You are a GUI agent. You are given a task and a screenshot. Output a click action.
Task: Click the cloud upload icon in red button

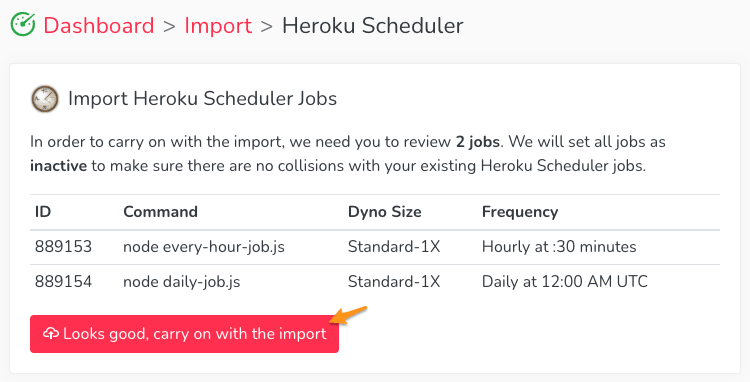click(51, 333)
